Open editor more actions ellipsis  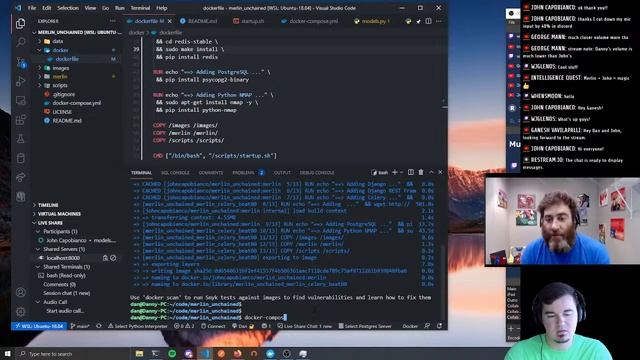(439, 21)
